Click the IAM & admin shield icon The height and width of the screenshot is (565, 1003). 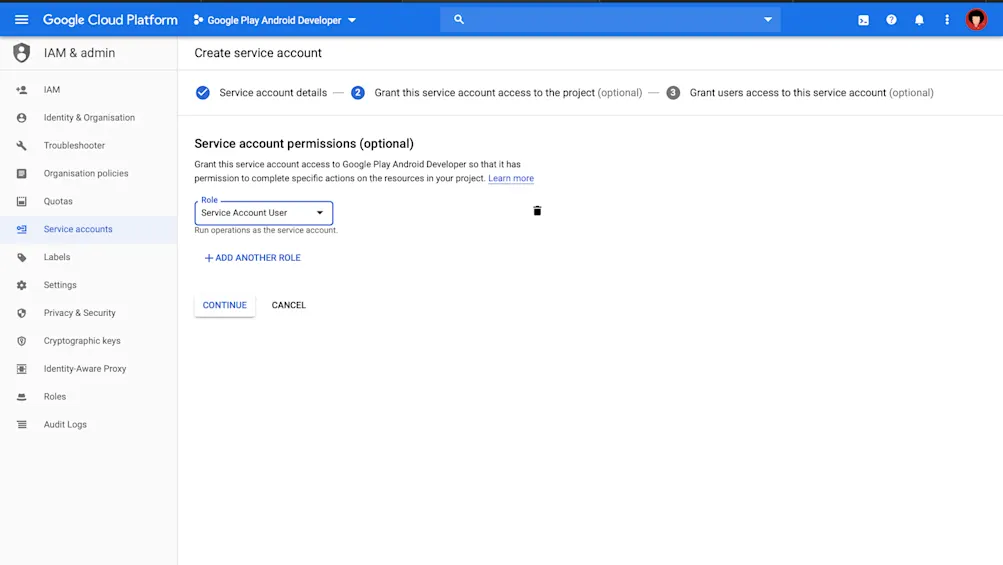click(22, 52)
